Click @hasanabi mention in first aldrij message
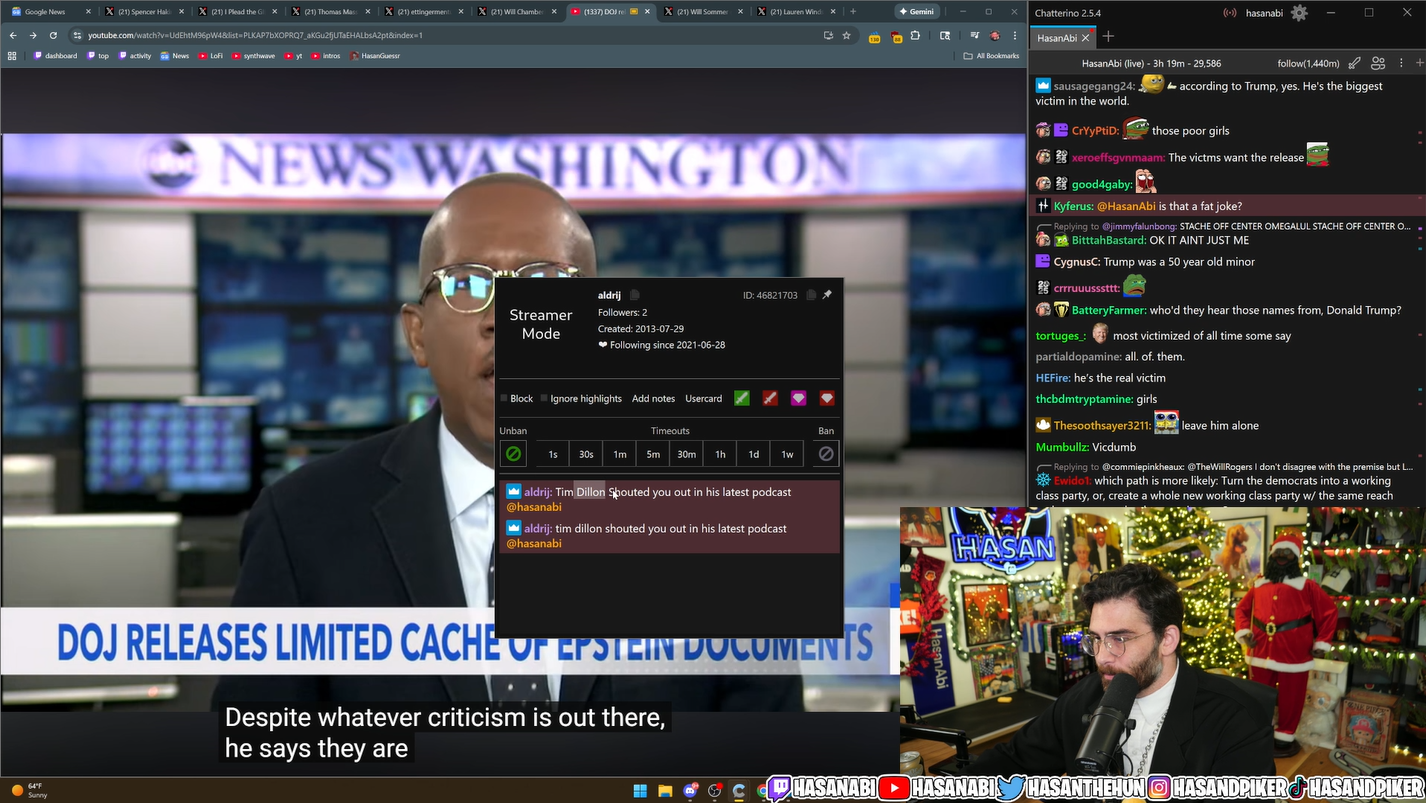Image resolution: width=1426 pixels, height=803 pixels. point(534,507)
